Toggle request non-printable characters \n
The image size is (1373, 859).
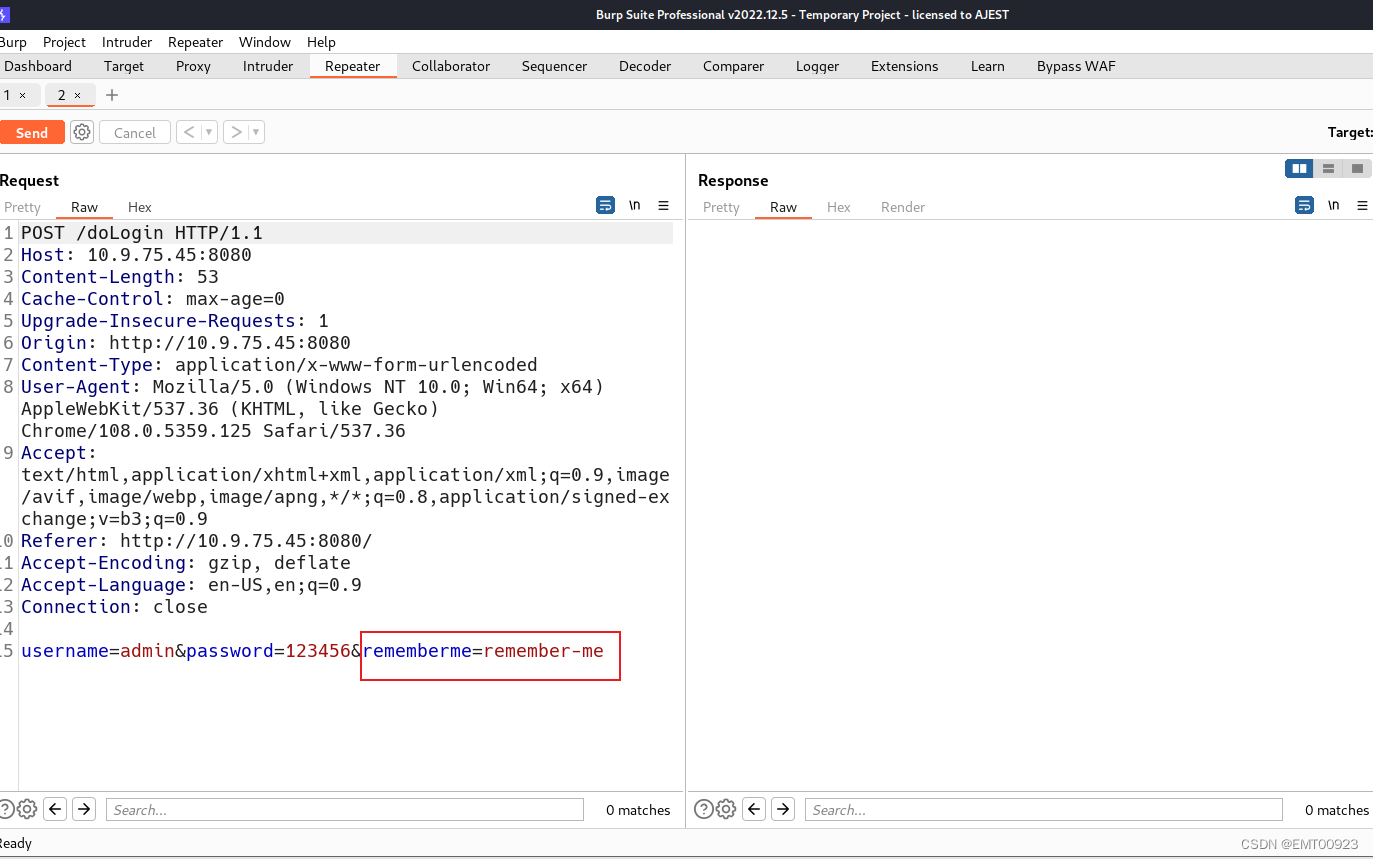click(634, 205)
